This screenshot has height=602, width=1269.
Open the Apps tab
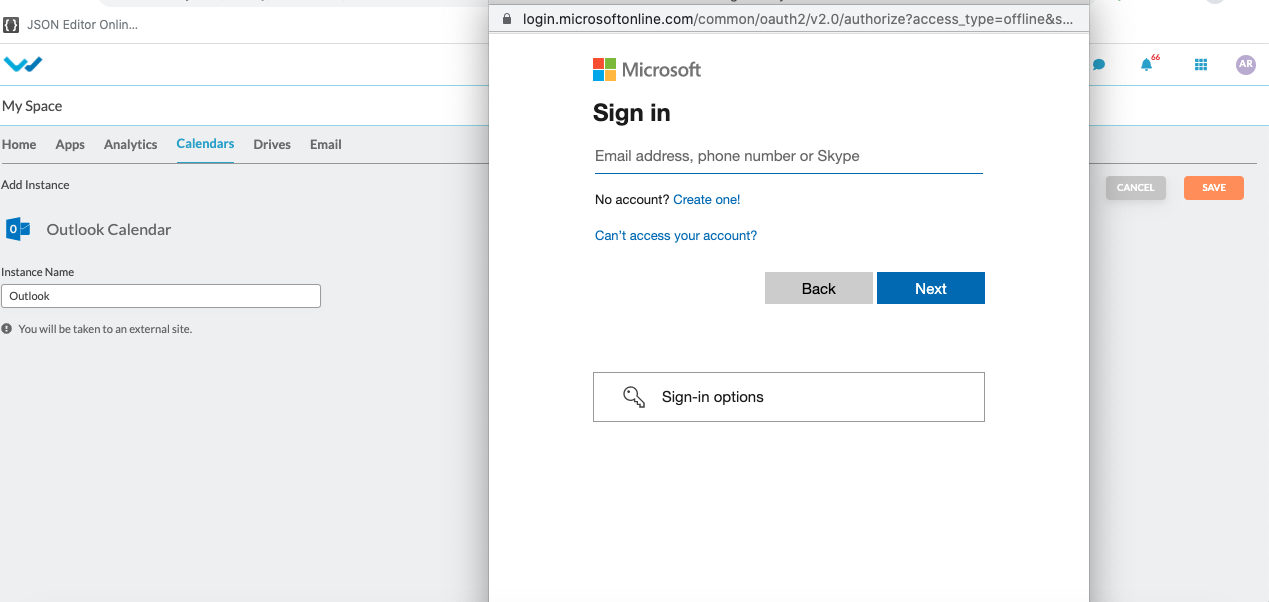click(70, 144)
